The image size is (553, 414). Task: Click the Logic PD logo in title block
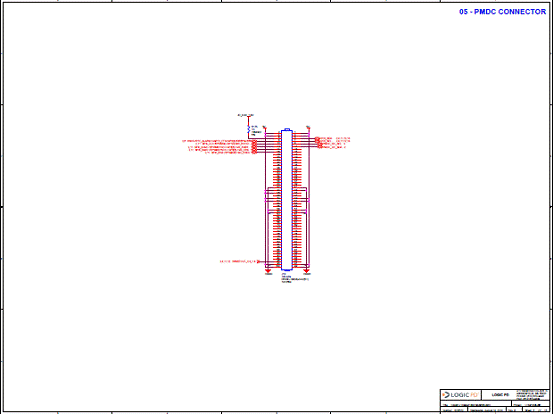click(x=460, y=395)
